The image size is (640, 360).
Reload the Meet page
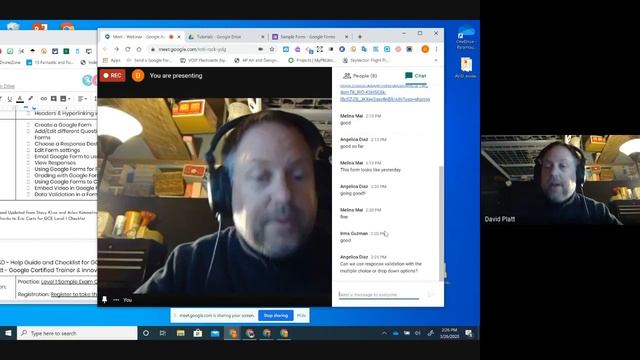pos(128,49)
